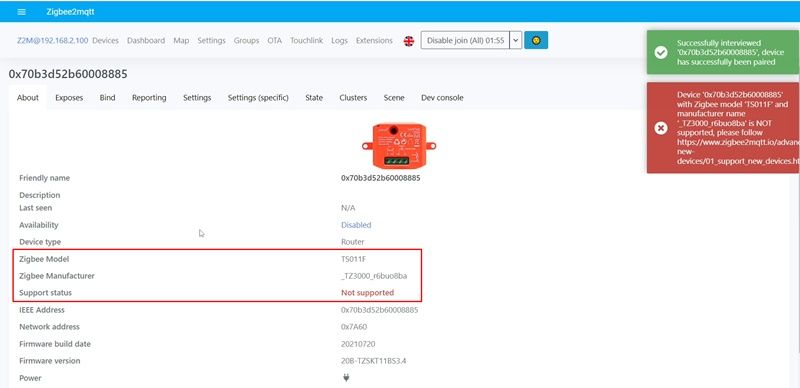Switch to the Reporting tab
The width and height of the screenshot is (800, 388).
(x=149, y=98)
